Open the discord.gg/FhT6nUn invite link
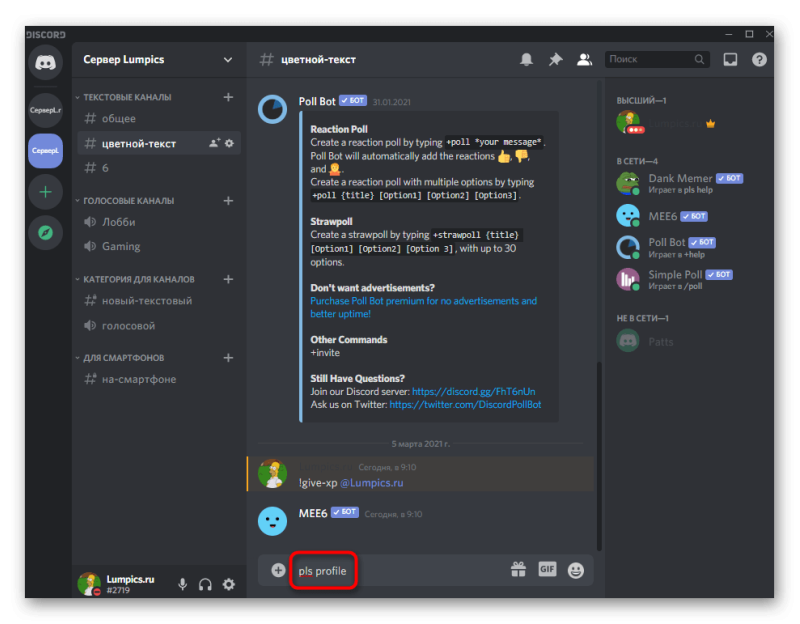This screenshot has height=624, width=800. pyautogui.click(x=473, y=391)
